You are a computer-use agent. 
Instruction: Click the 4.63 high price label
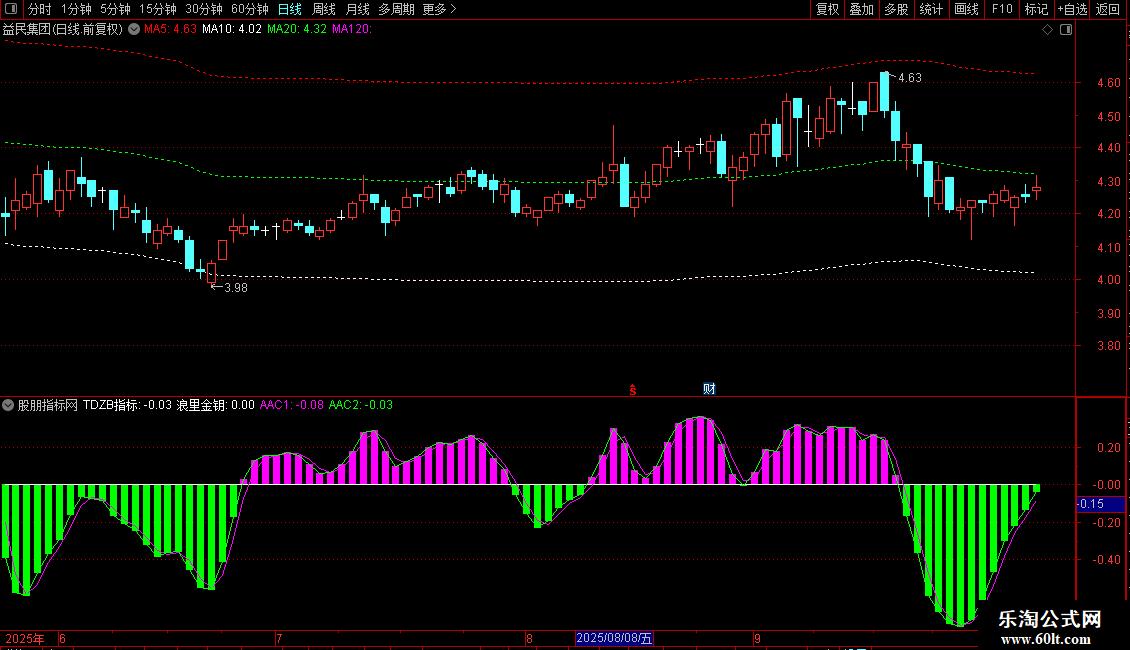pyautogui.click(x=909, y=78)
